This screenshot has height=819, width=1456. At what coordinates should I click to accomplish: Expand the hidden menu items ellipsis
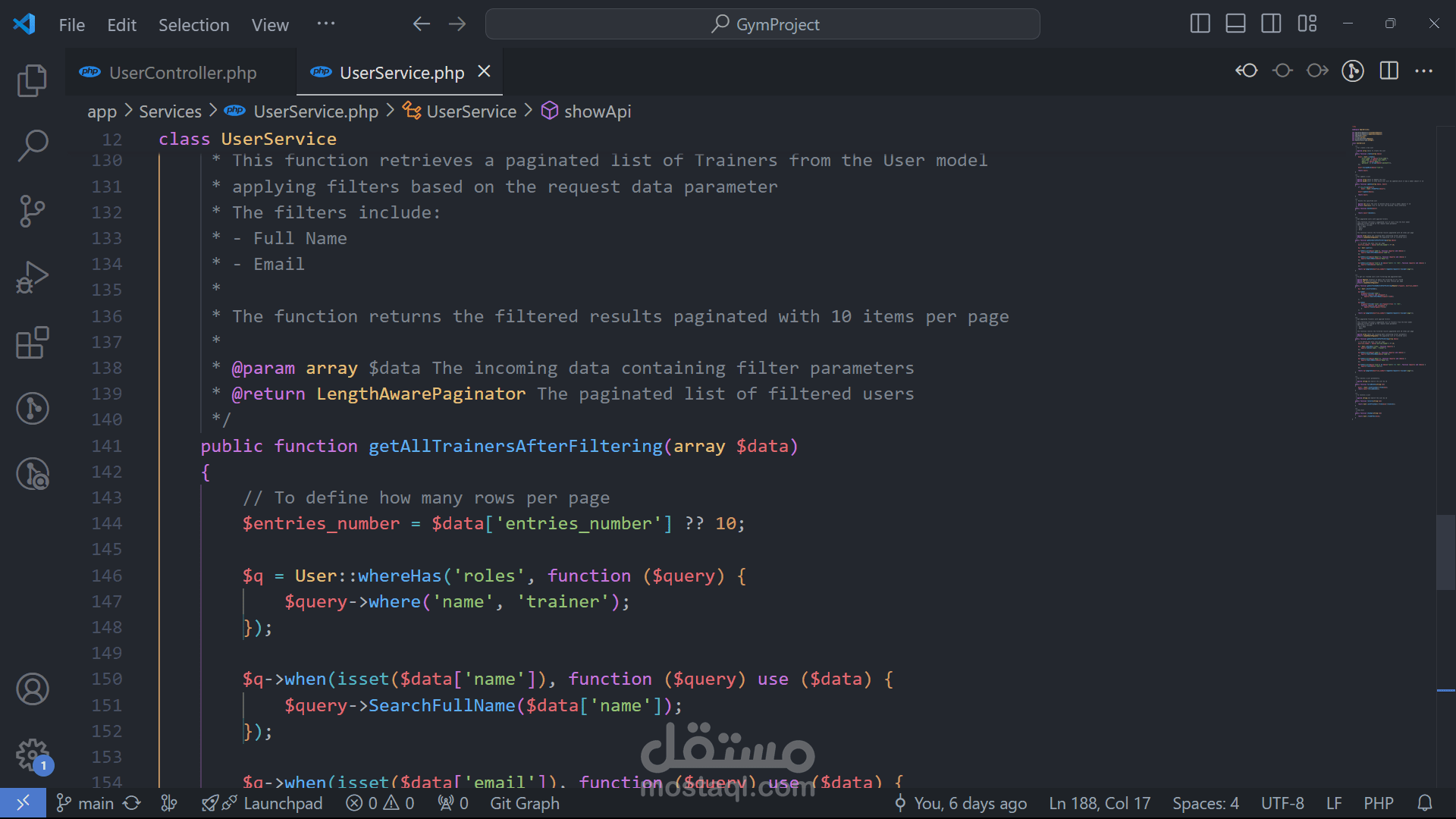pyautogui.click(x=326, y=24)
